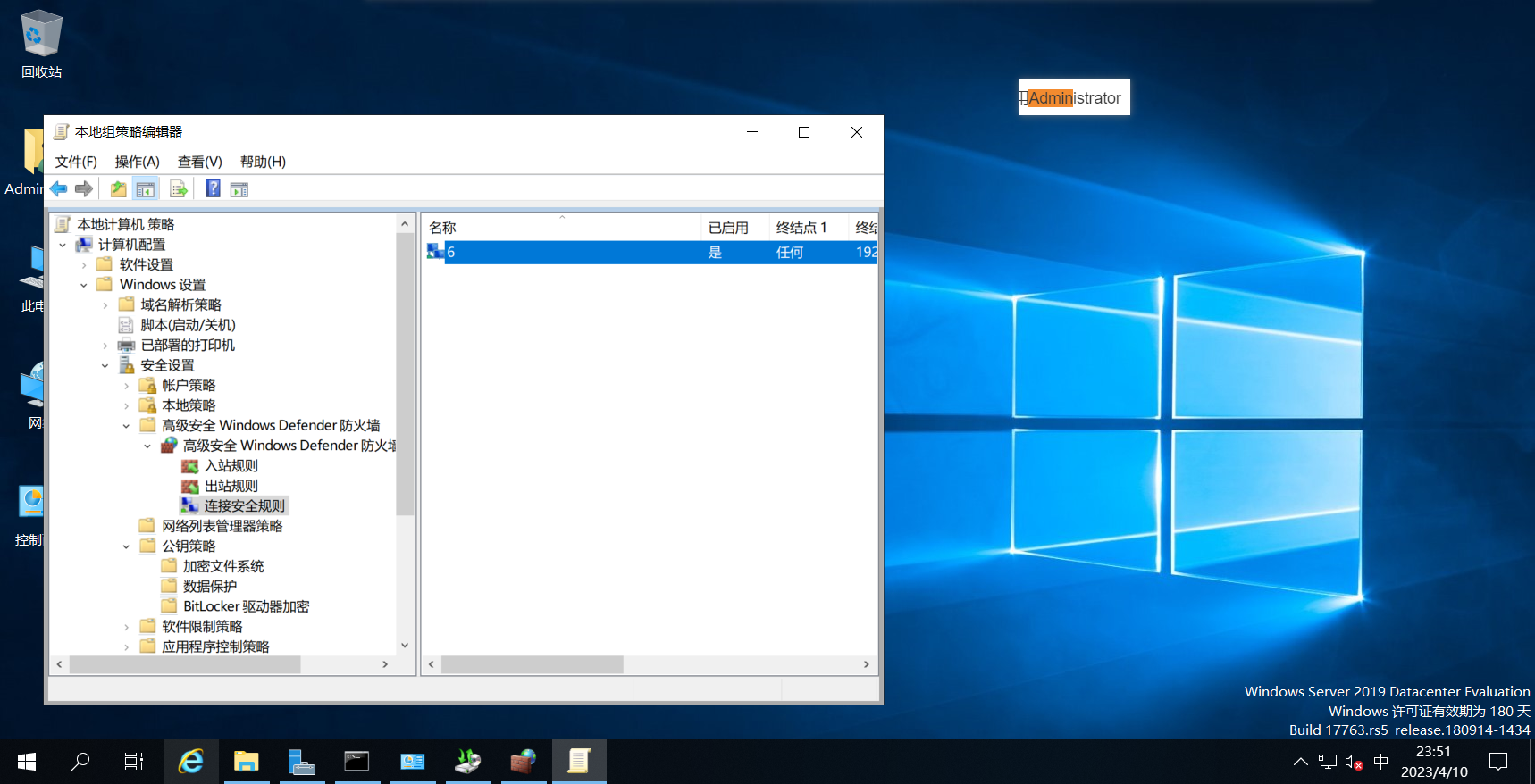Toggle the action pane toolbar icon

click(239, 188)
